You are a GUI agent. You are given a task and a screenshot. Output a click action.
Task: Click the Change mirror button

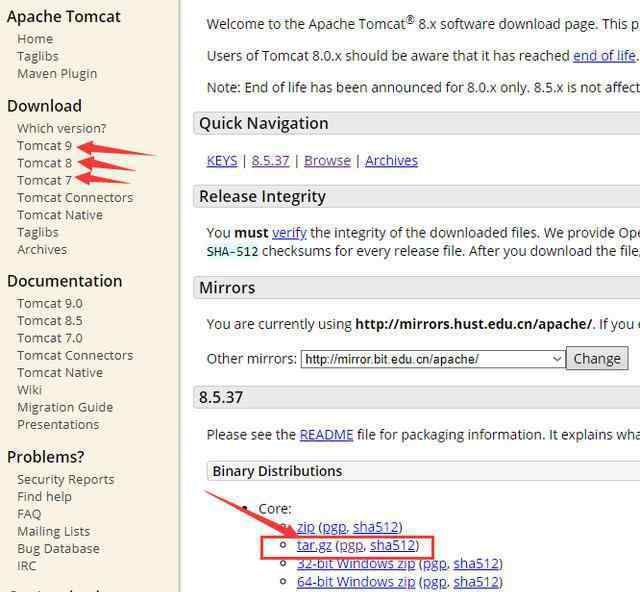[597, 358]
